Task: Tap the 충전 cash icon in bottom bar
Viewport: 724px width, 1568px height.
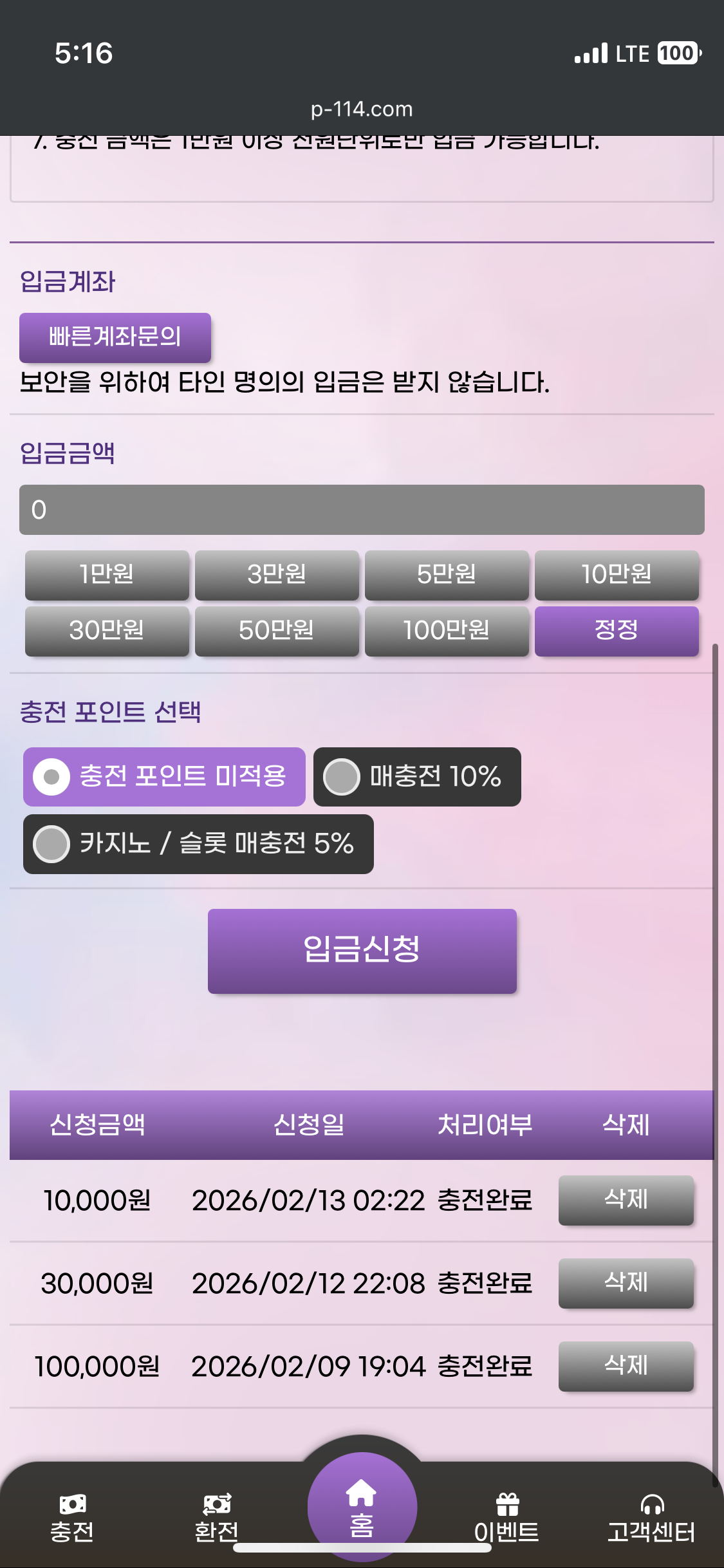Action: (72, 1505)
